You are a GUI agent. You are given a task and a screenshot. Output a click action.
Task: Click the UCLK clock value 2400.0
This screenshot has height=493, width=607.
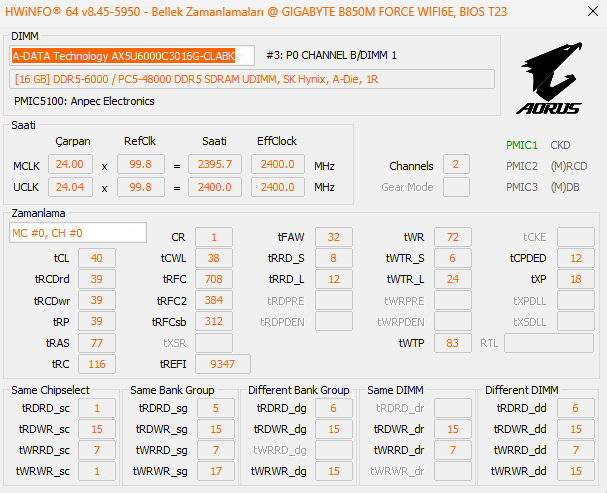click(215, 187)
